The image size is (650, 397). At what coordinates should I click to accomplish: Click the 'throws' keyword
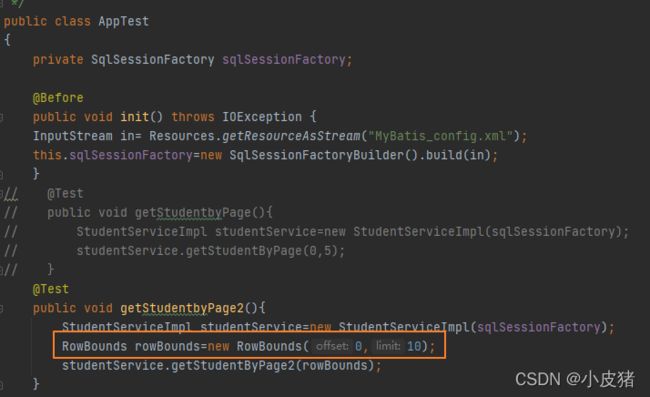tap(193, 117)
